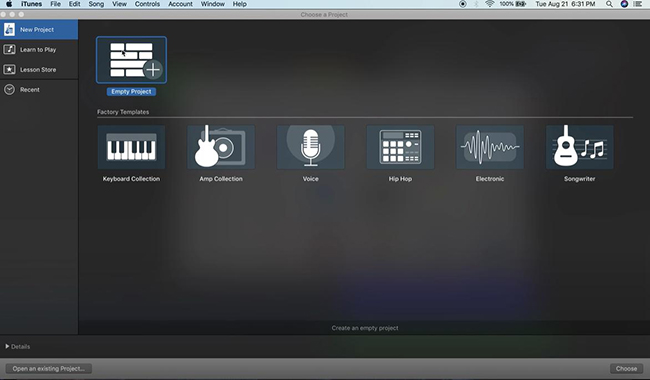The image size is (650, 380).
Task: Open the Notification Center icon
Action: [x=638, y=4]
